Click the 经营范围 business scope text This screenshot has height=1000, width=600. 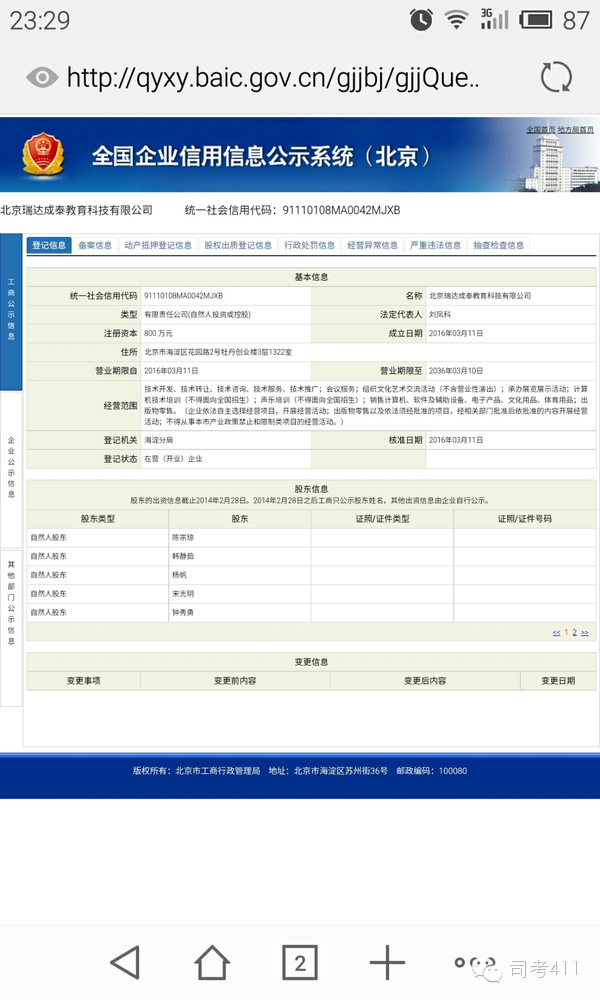[366, 405]
